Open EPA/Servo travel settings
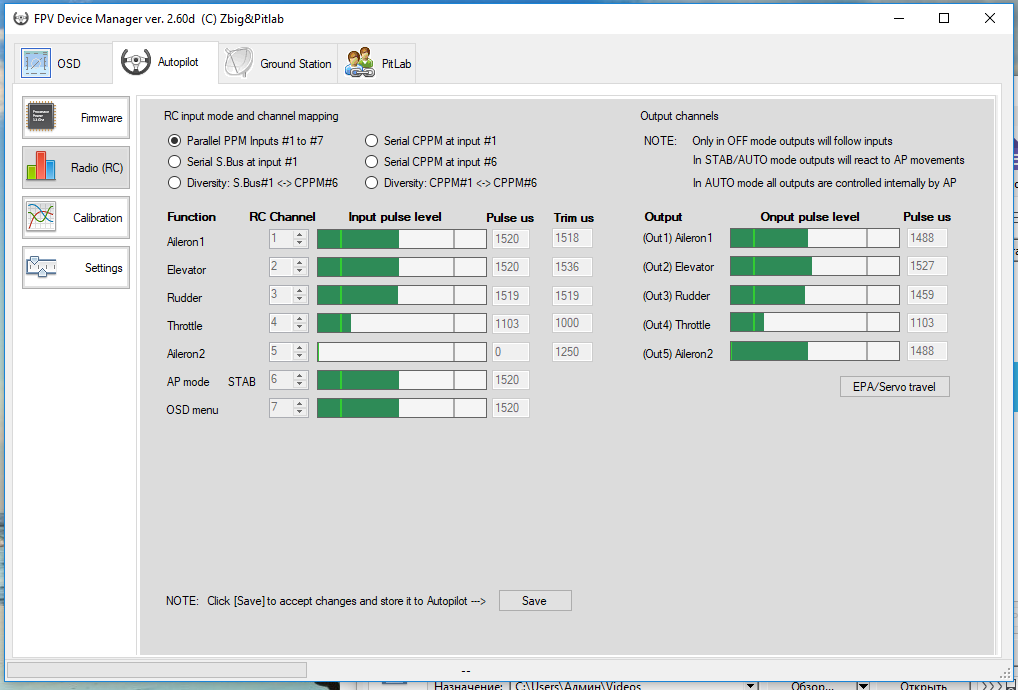Image resolution: width=1018 pixels, height=690 pixels. [x=894, y=386]
